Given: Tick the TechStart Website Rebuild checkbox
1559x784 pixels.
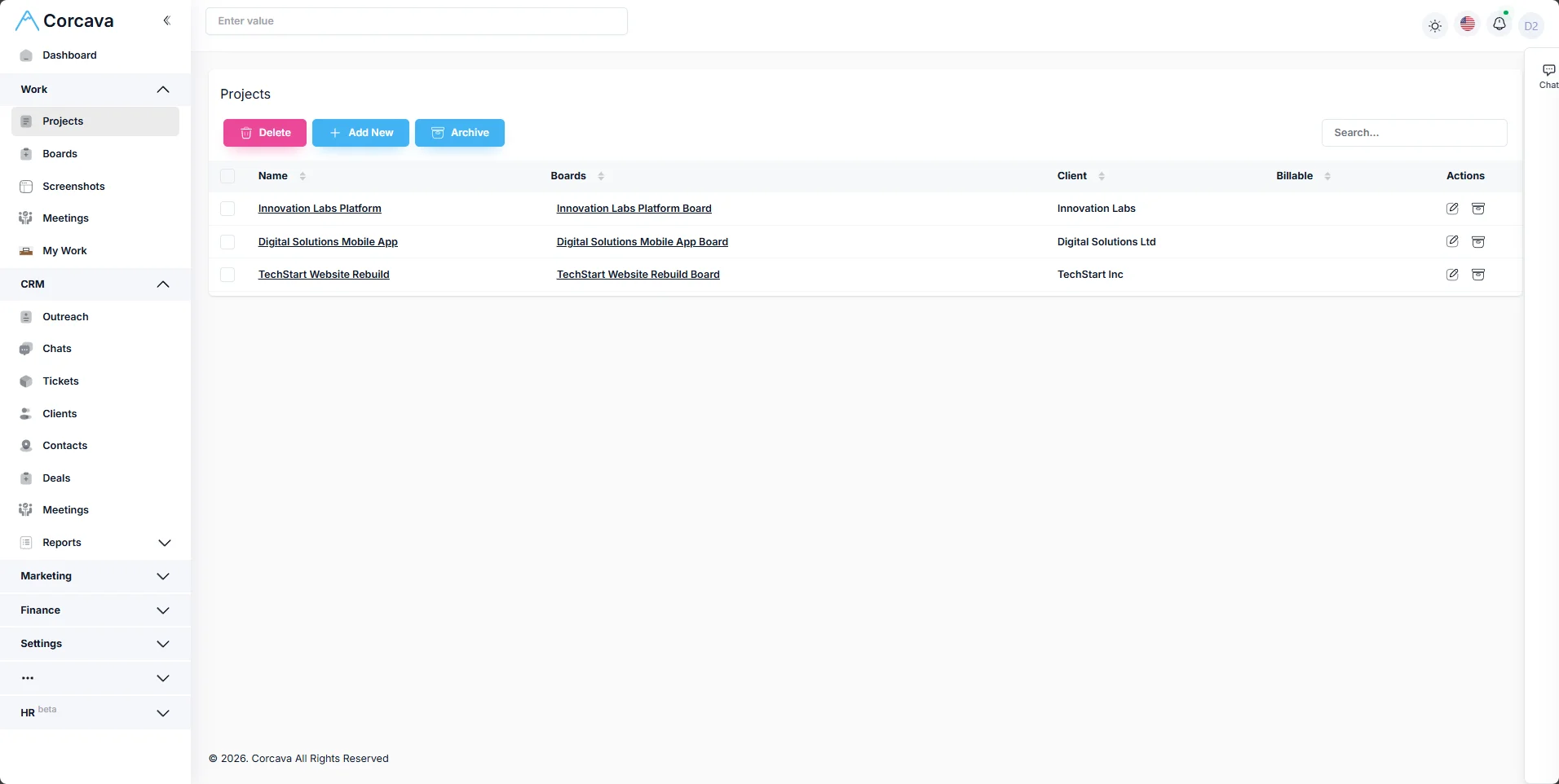Looking at the screenshot, I should (x=227, y=275).
